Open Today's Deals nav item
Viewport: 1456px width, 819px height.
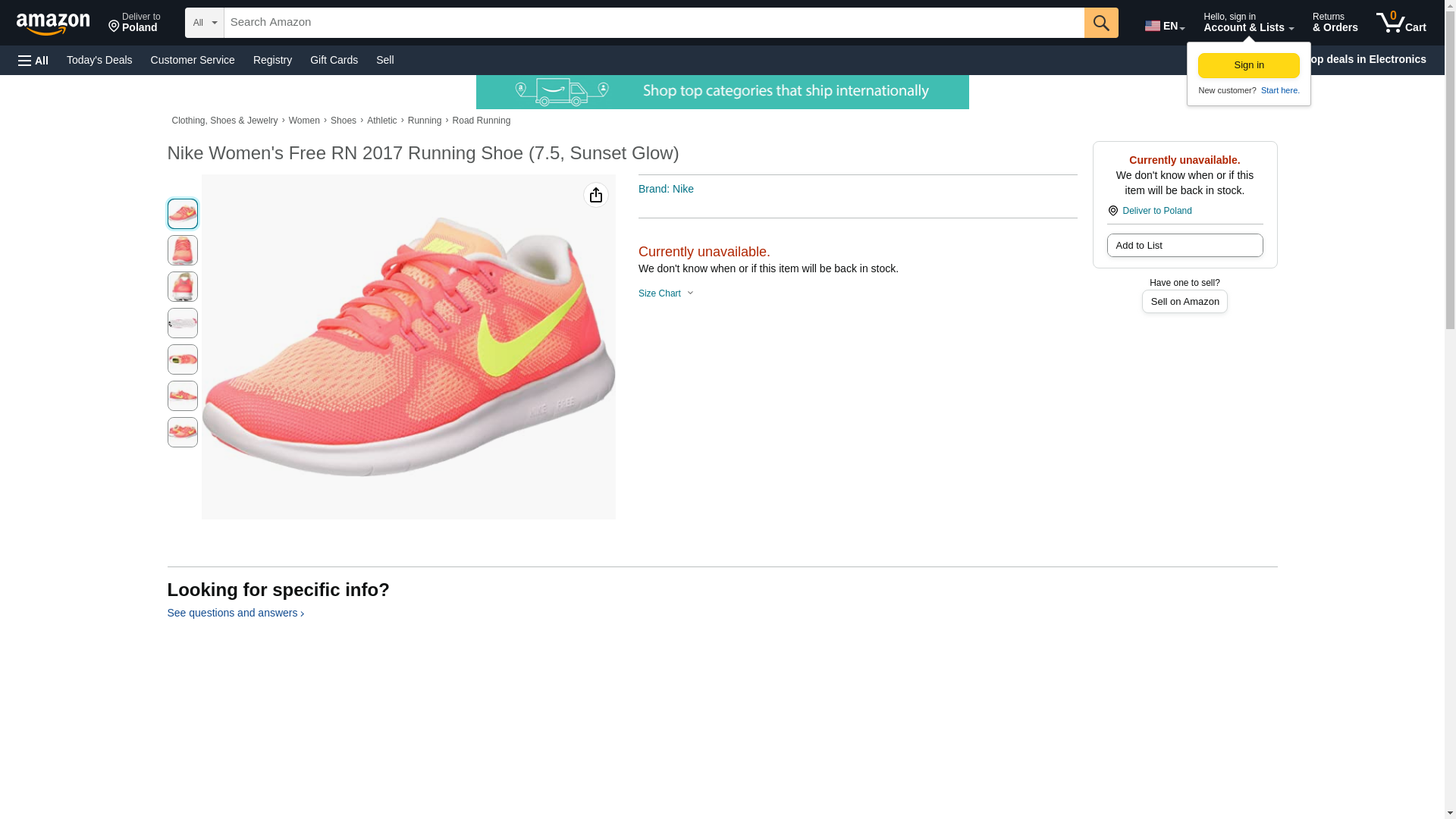click(99, 60)
